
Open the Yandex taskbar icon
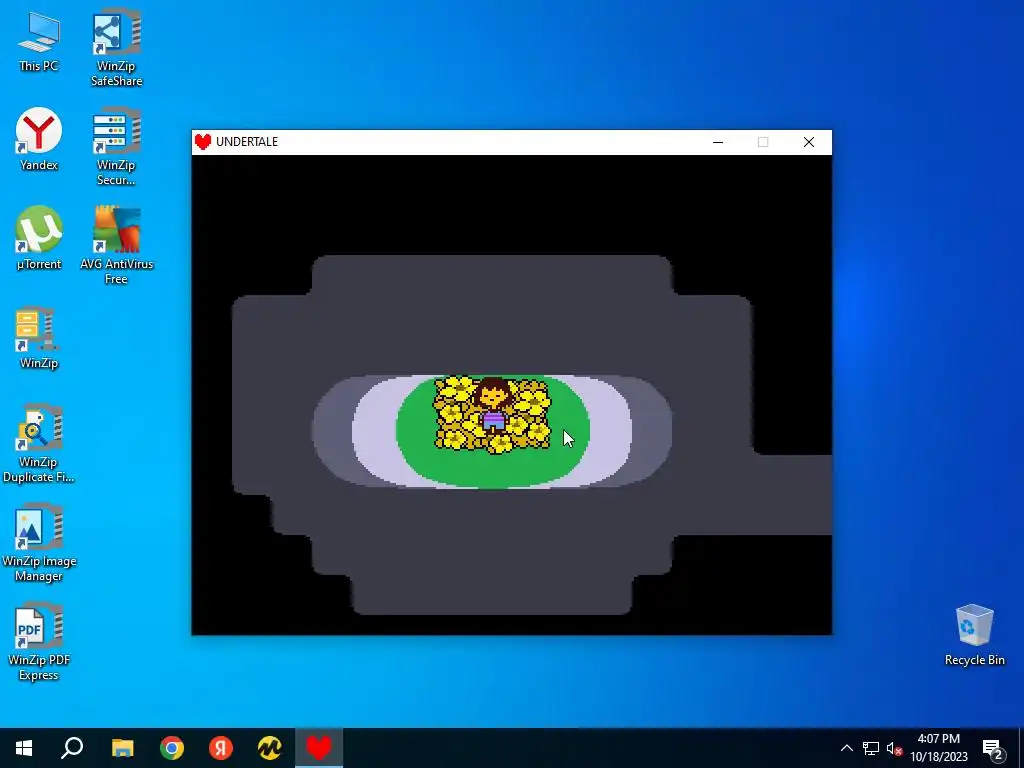[x=221, y=748]
